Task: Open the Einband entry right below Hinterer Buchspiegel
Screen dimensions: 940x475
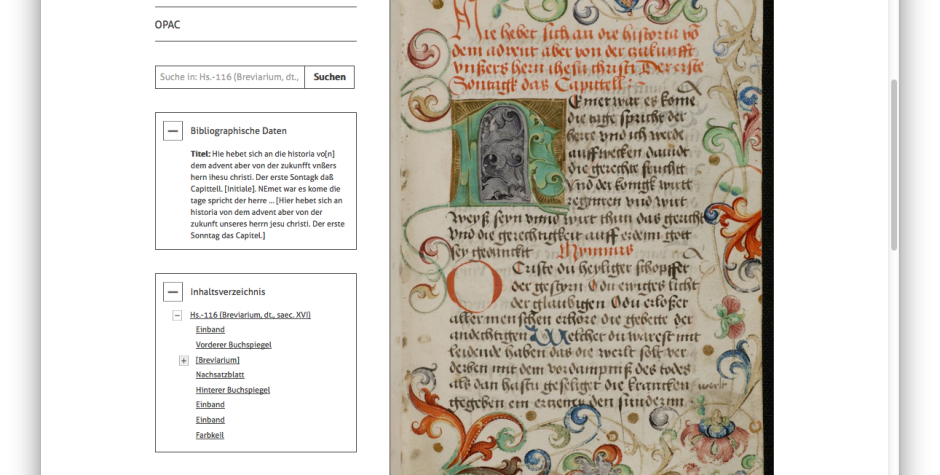Action: 210,405
